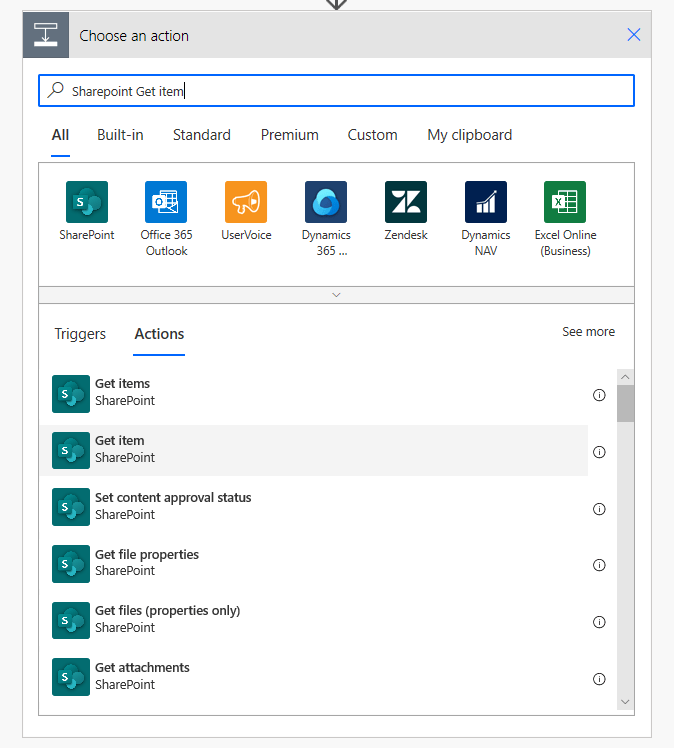
Task: Open the Dynamics 365 connector
Action: pos(326,202)
